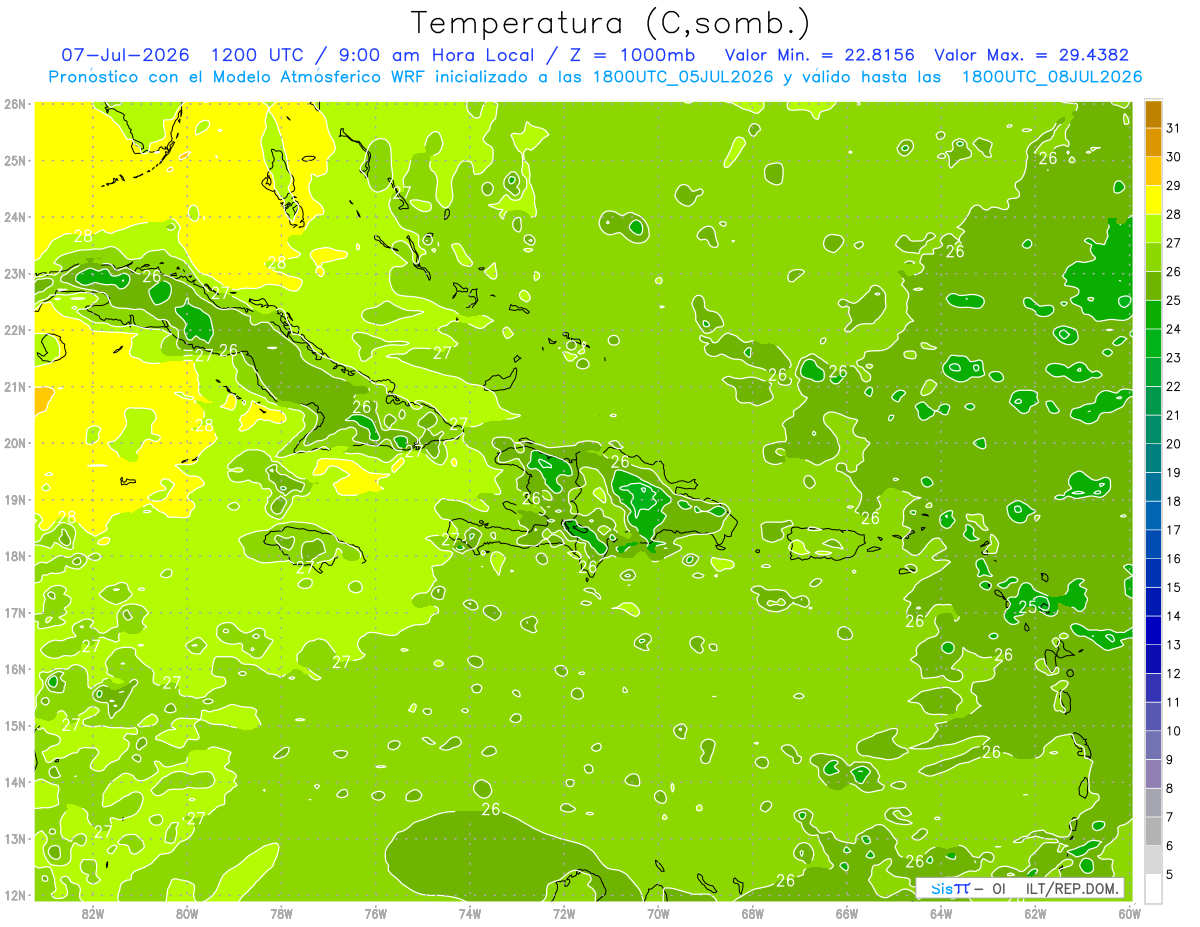Click the "68W" longitude axis label
1200x927 pixels.
(x=753, y=913)
